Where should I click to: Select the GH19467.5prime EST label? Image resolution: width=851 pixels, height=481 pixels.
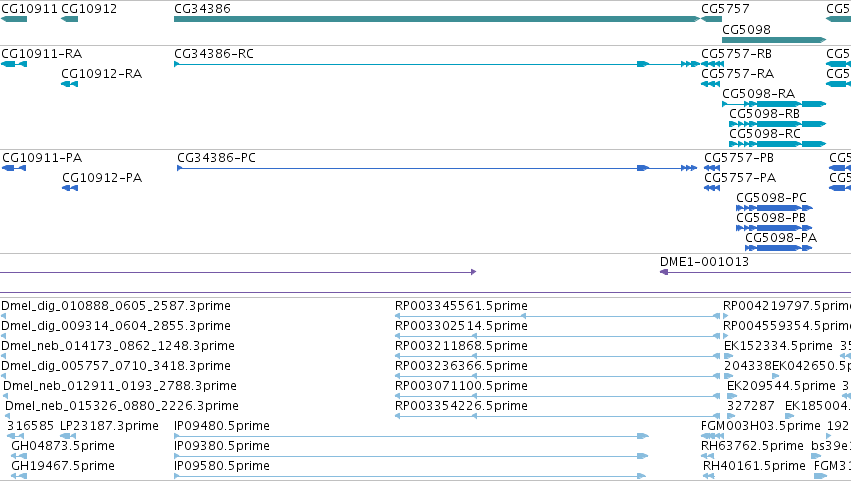tap(63, 466)
